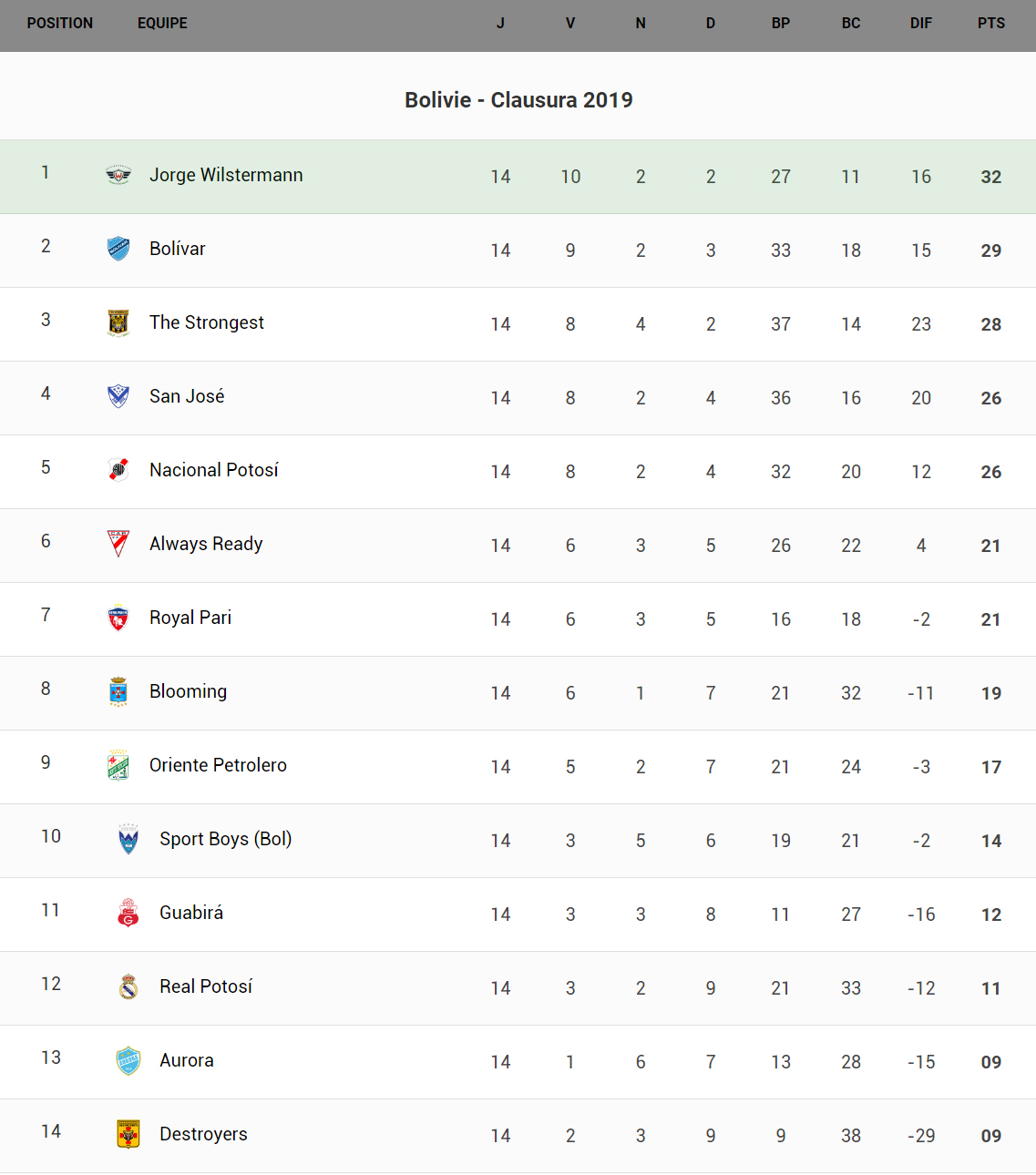
Task: Click the Jorge Wilstermann club logo
Action: click(x=118, y=175)
